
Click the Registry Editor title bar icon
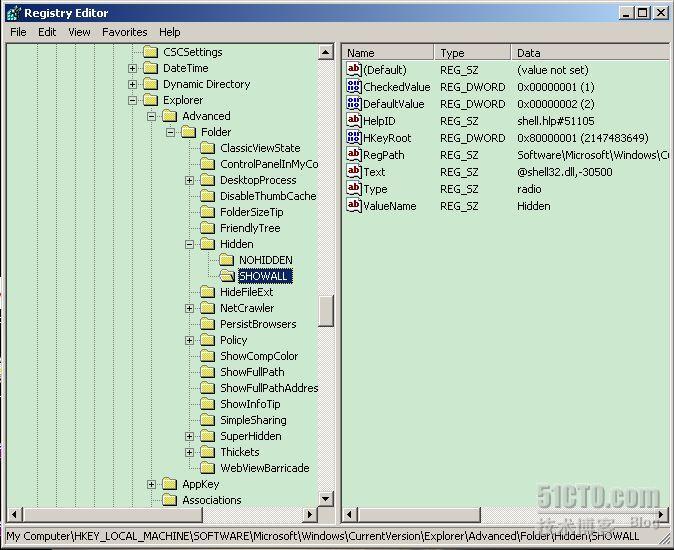(x=14, y=13)
